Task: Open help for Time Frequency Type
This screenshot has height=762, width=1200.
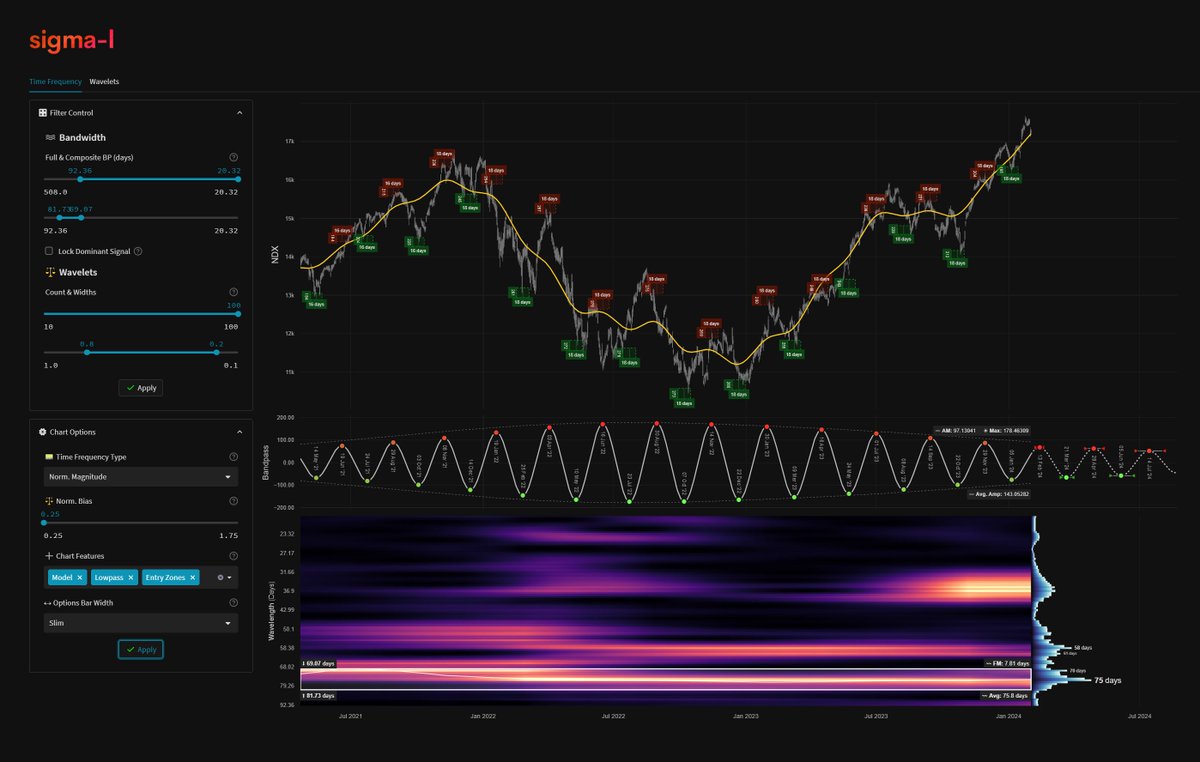Action: (233, 456)
